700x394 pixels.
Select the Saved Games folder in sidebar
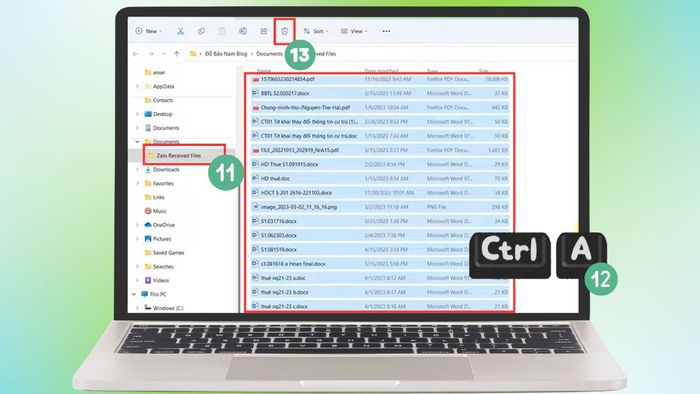(168, 253)
